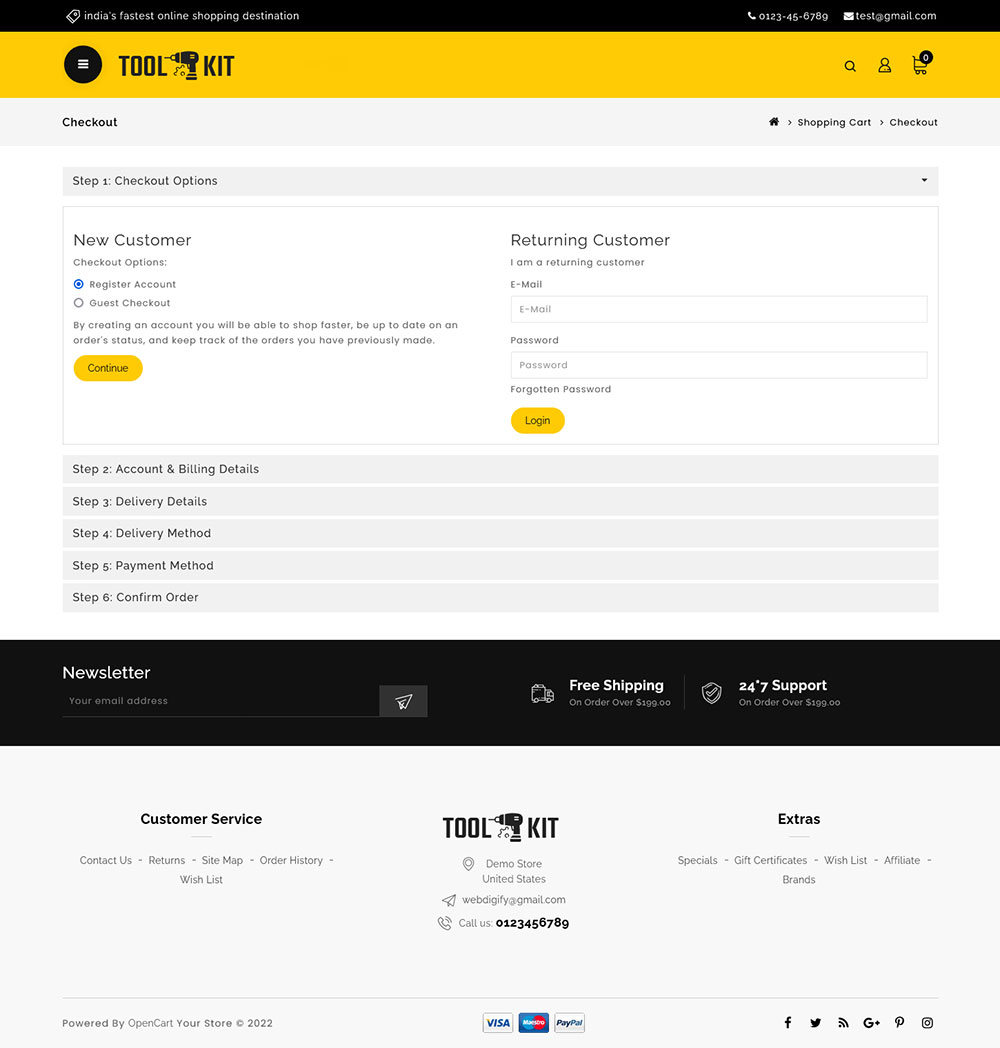Viewport: 1000px width, 1048px height.
Task: Open the Facebook social icon
Action: point(788,1023)
